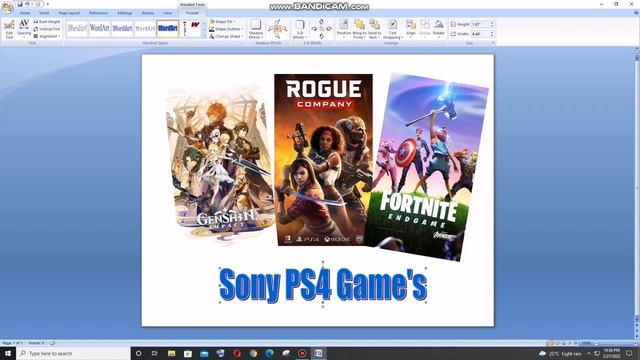Click Bring to Front

[x=359, y=29]
